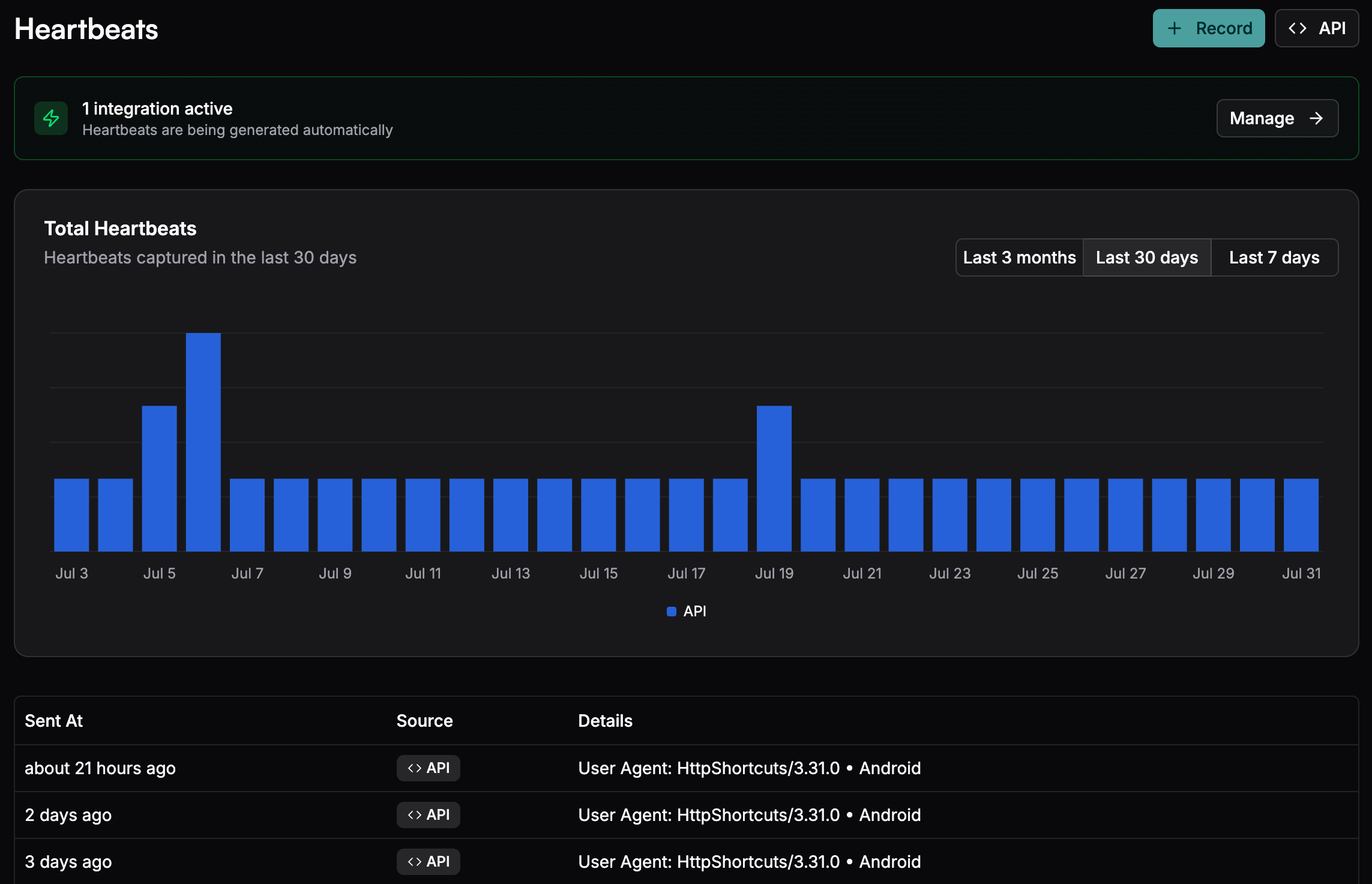
Task: Click API badge in the 21 hours ago row
Action: click(x=429, y=768)
